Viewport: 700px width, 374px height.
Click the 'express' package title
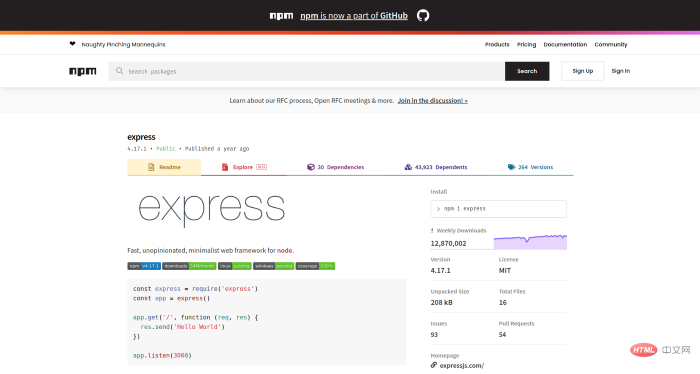[141, 137]
